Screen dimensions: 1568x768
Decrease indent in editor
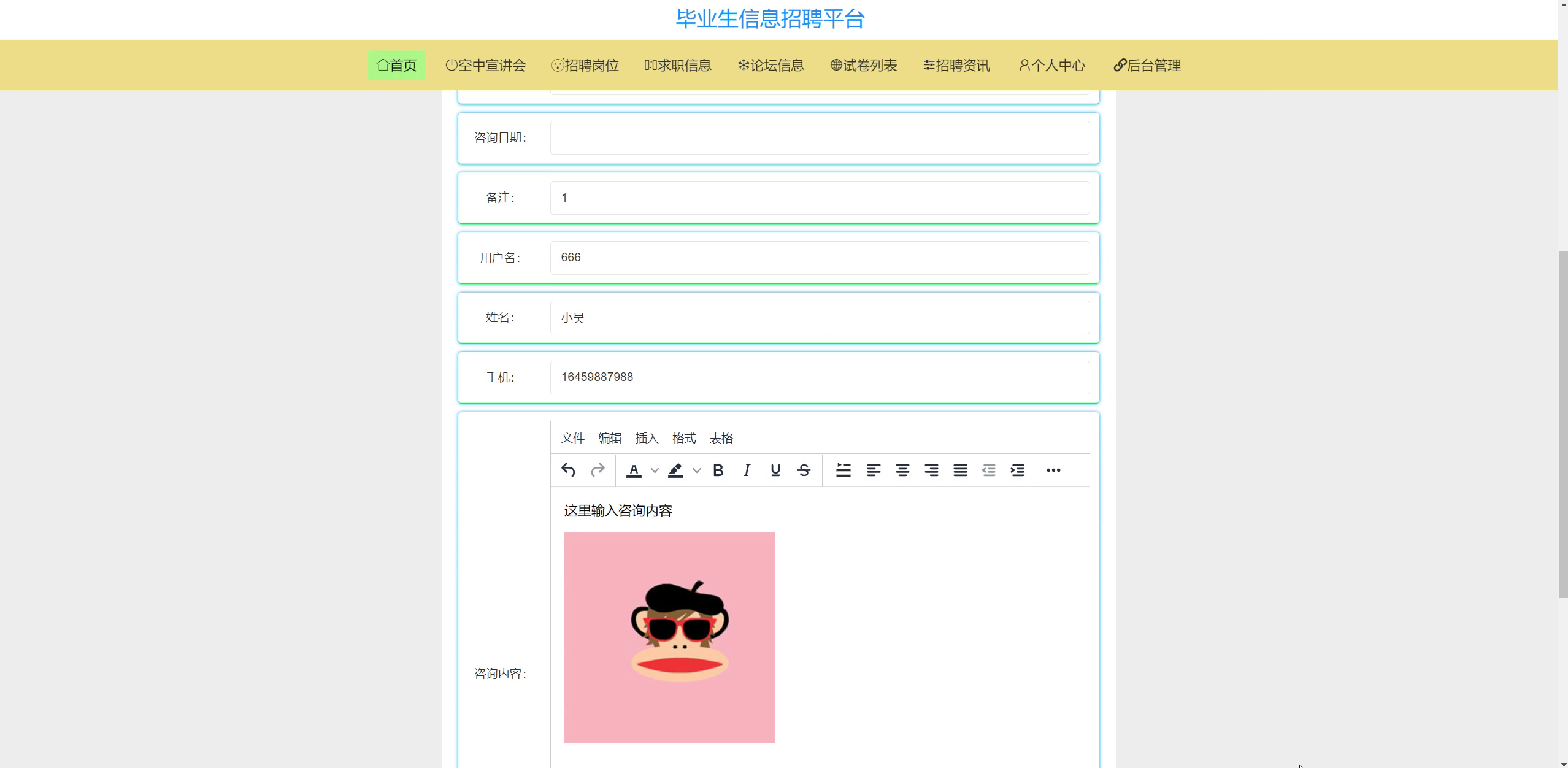tap(989, 470)
